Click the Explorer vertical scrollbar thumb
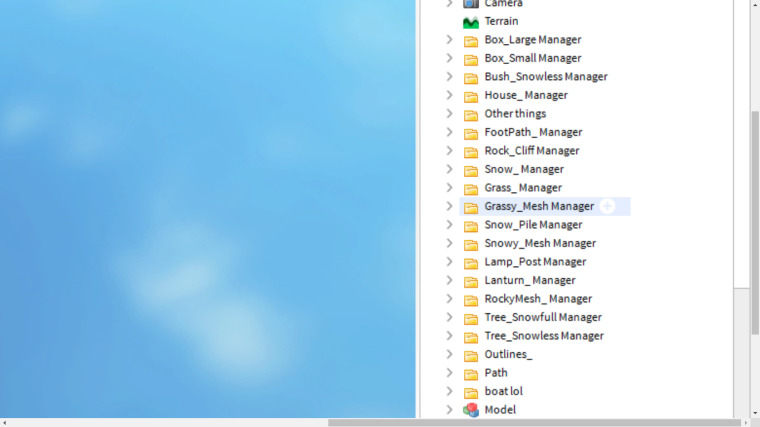Screen dimensions: 760x427 pos(755,222)
